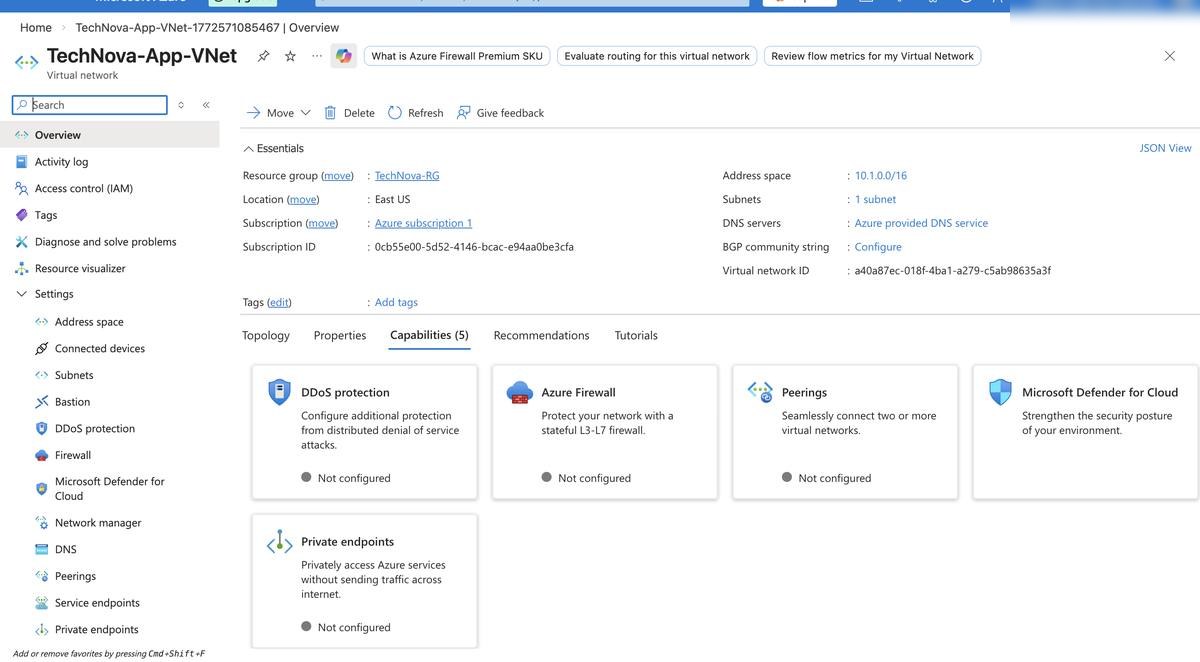Collapse the Essentials section
This screenshot has height=662, width=1200.
coord(273,148)
